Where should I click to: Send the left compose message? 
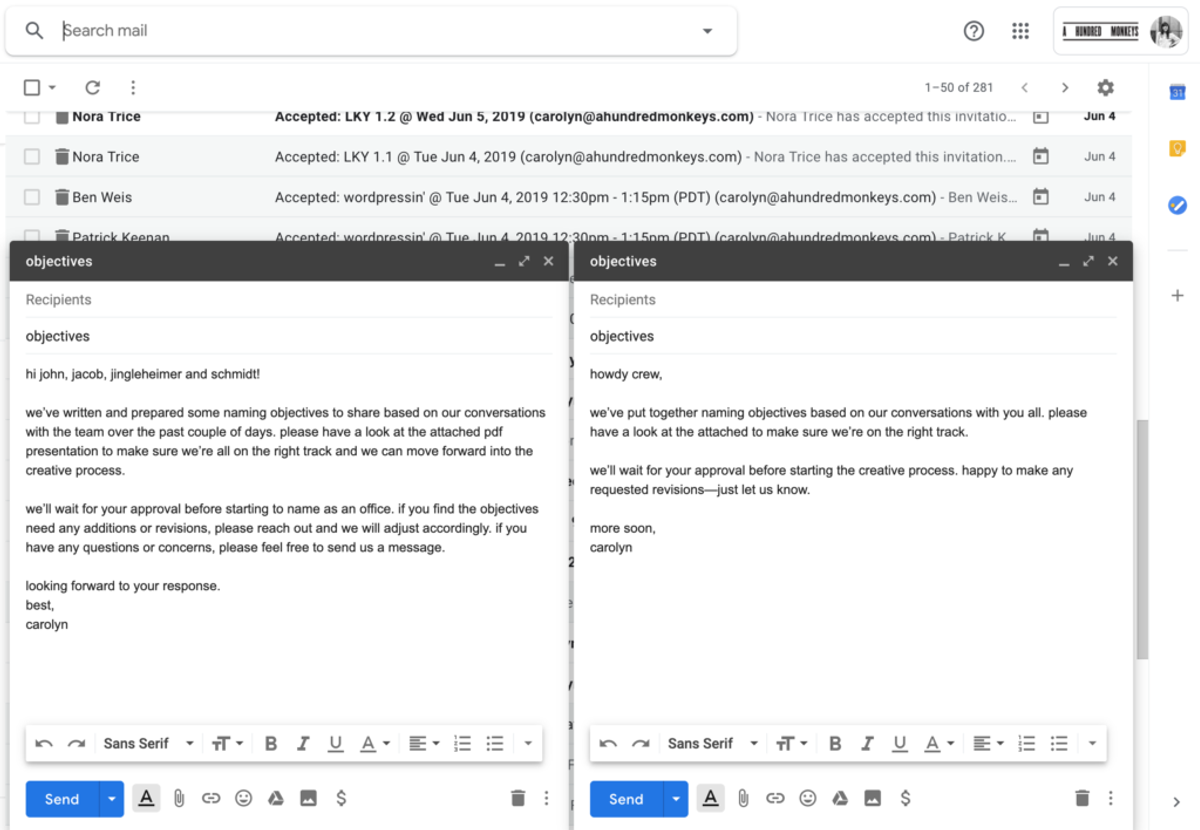[x=62, y=799]
